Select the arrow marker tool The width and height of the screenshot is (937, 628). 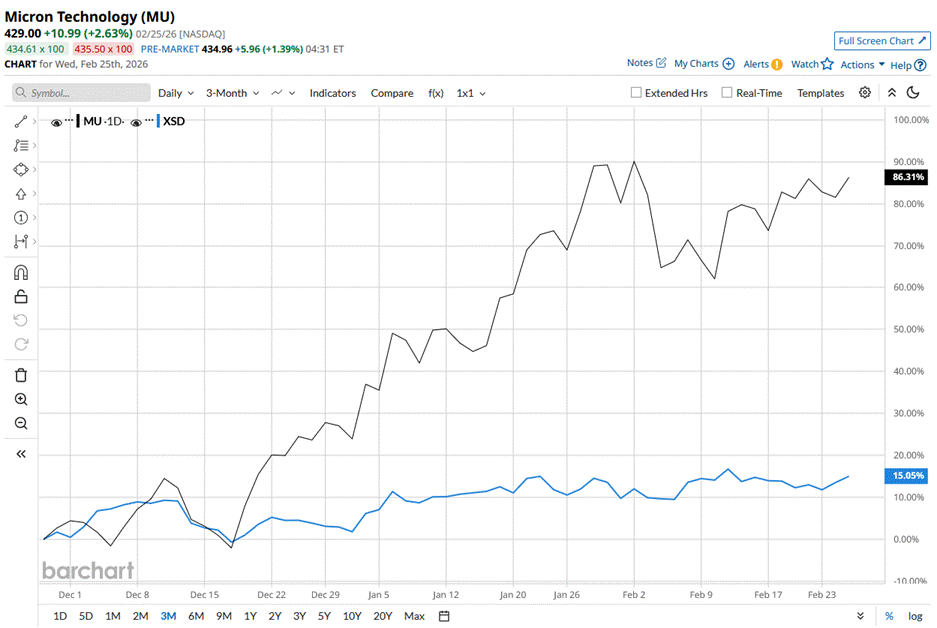pyautogui.click(x=21, y=194)
